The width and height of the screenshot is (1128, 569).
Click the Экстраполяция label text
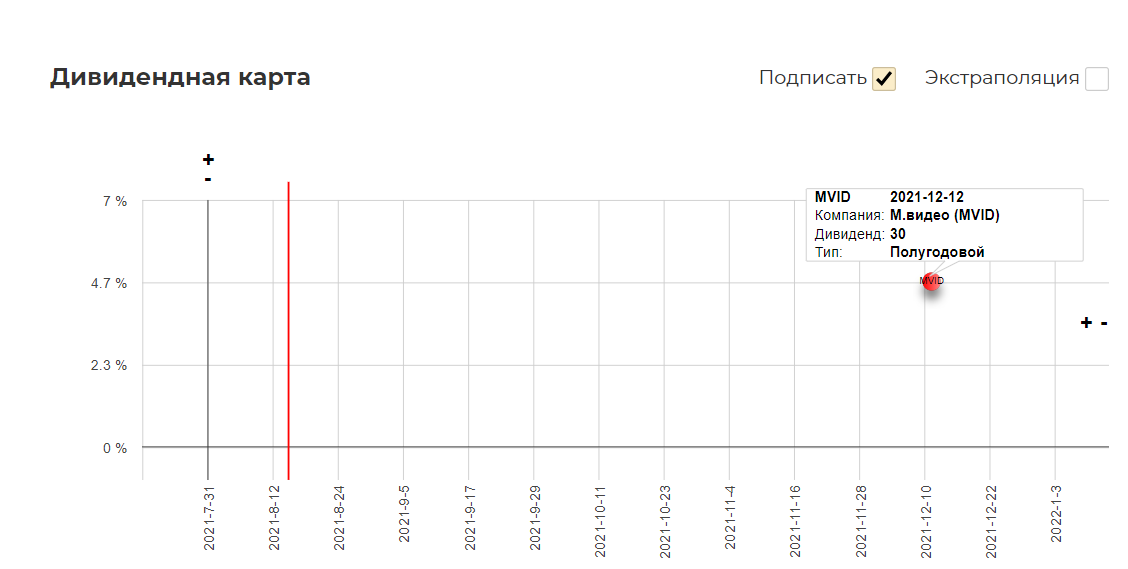(x=1001, y=78)
